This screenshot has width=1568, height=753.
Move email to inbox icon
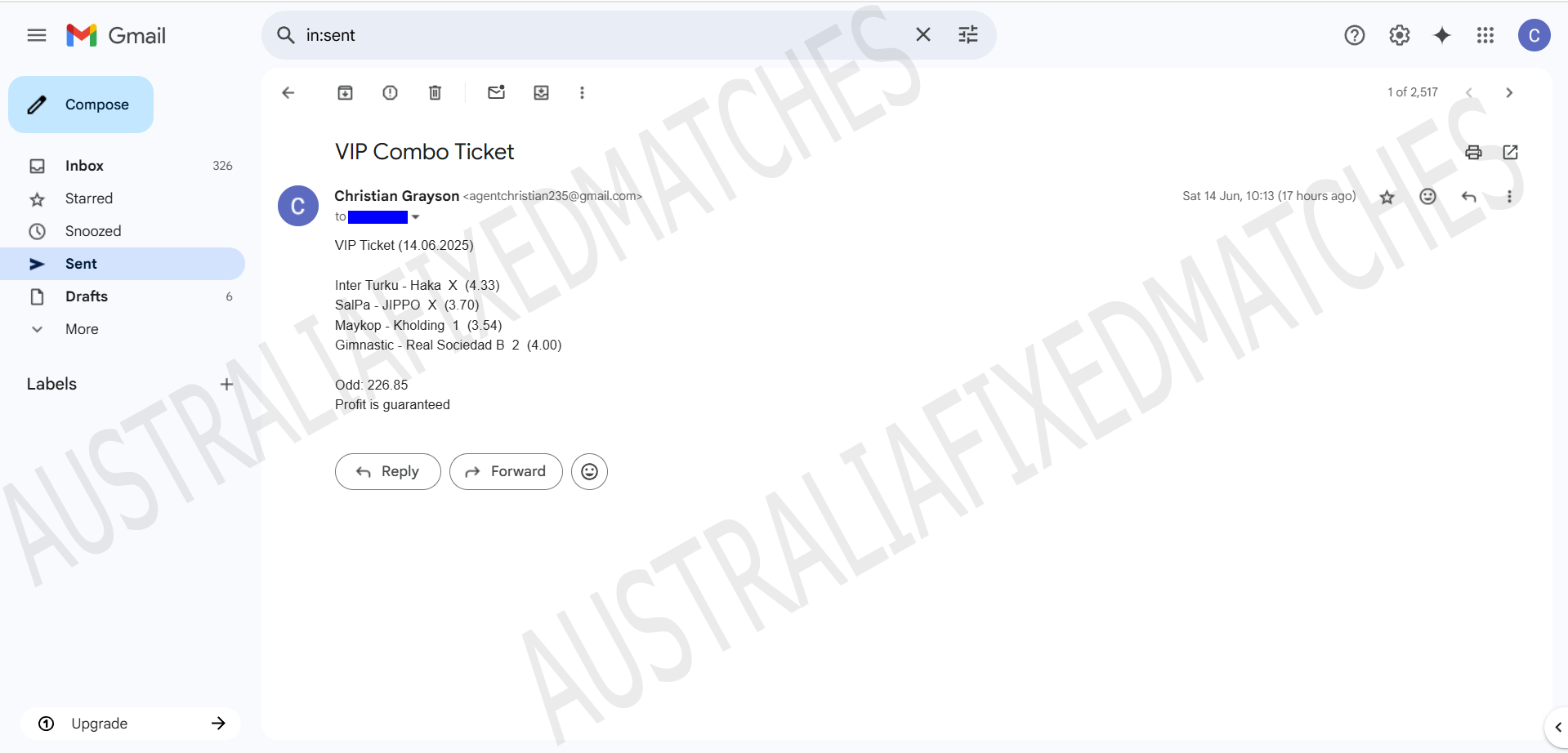click(542, 92)
